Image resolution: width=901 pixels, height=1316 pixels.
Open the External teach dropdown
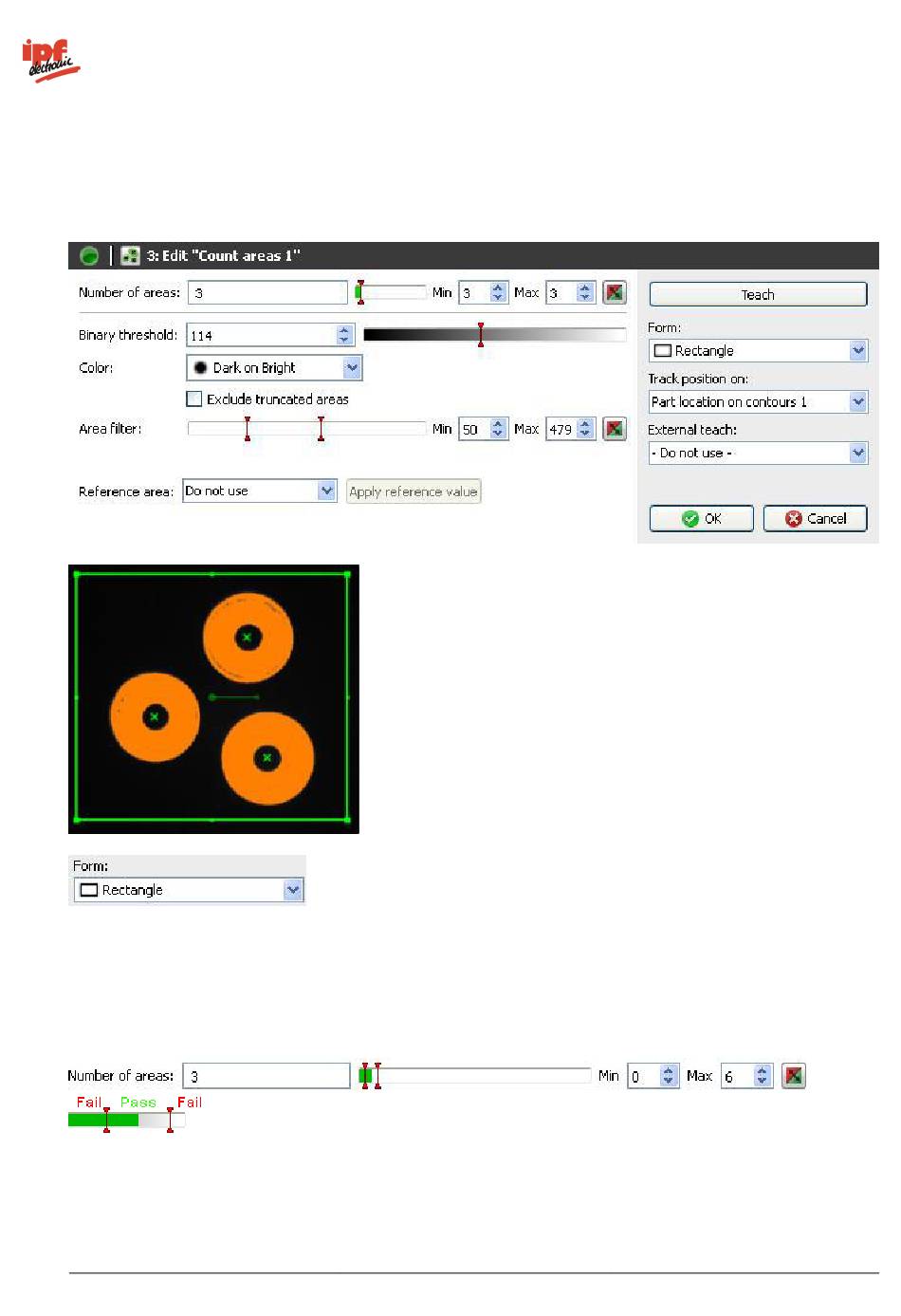(x=758, y=453)
